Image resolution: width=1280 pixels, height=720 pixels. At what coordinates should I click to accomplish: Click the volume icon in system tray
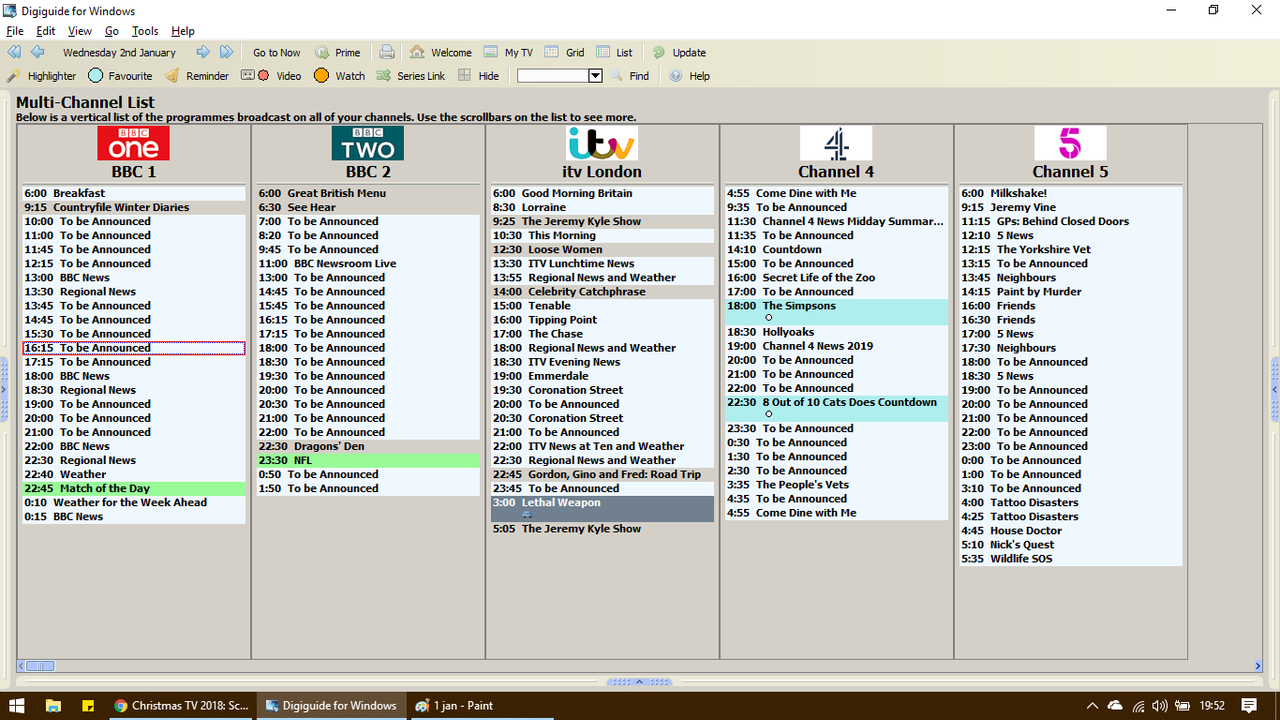1161,705
